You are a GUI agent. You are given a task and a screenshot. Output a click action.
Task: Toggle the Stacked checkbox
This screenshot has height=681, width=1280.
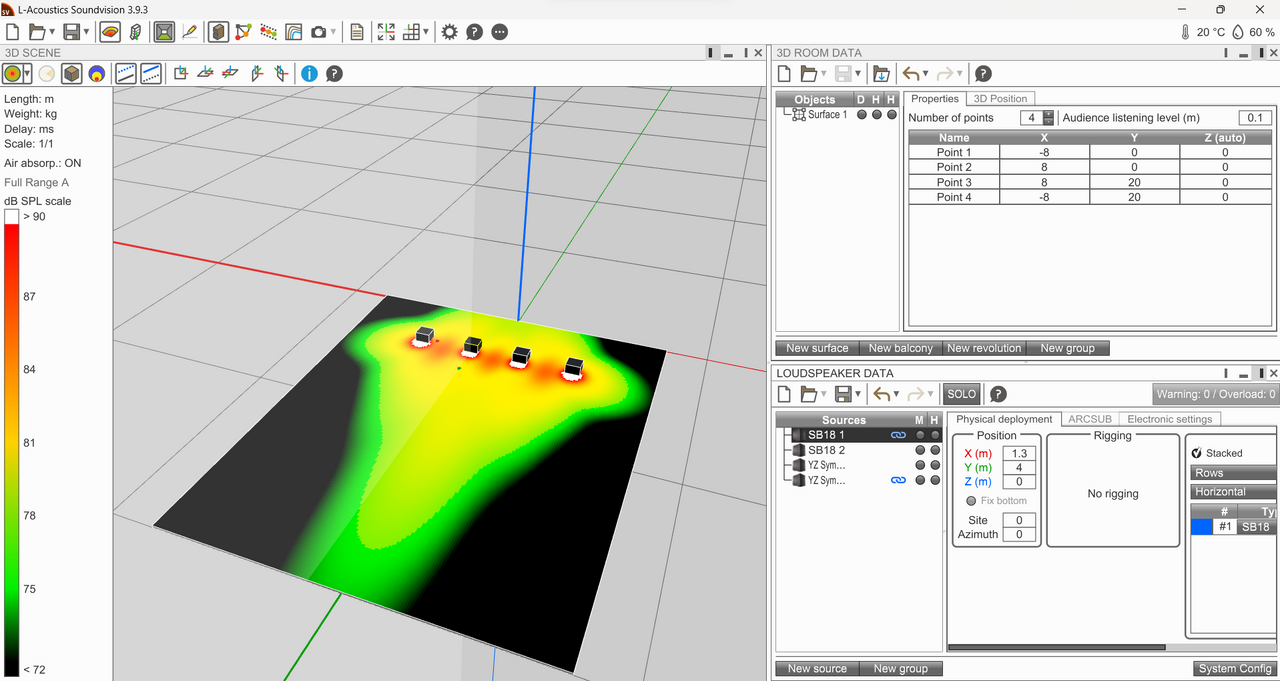click(1197, 453)
